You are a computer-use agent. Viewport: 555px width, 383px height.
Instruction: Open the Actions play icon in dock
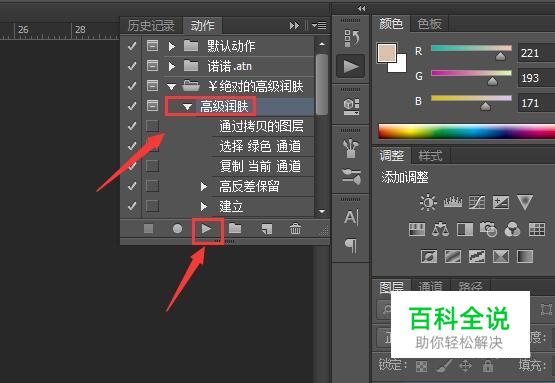350,67
